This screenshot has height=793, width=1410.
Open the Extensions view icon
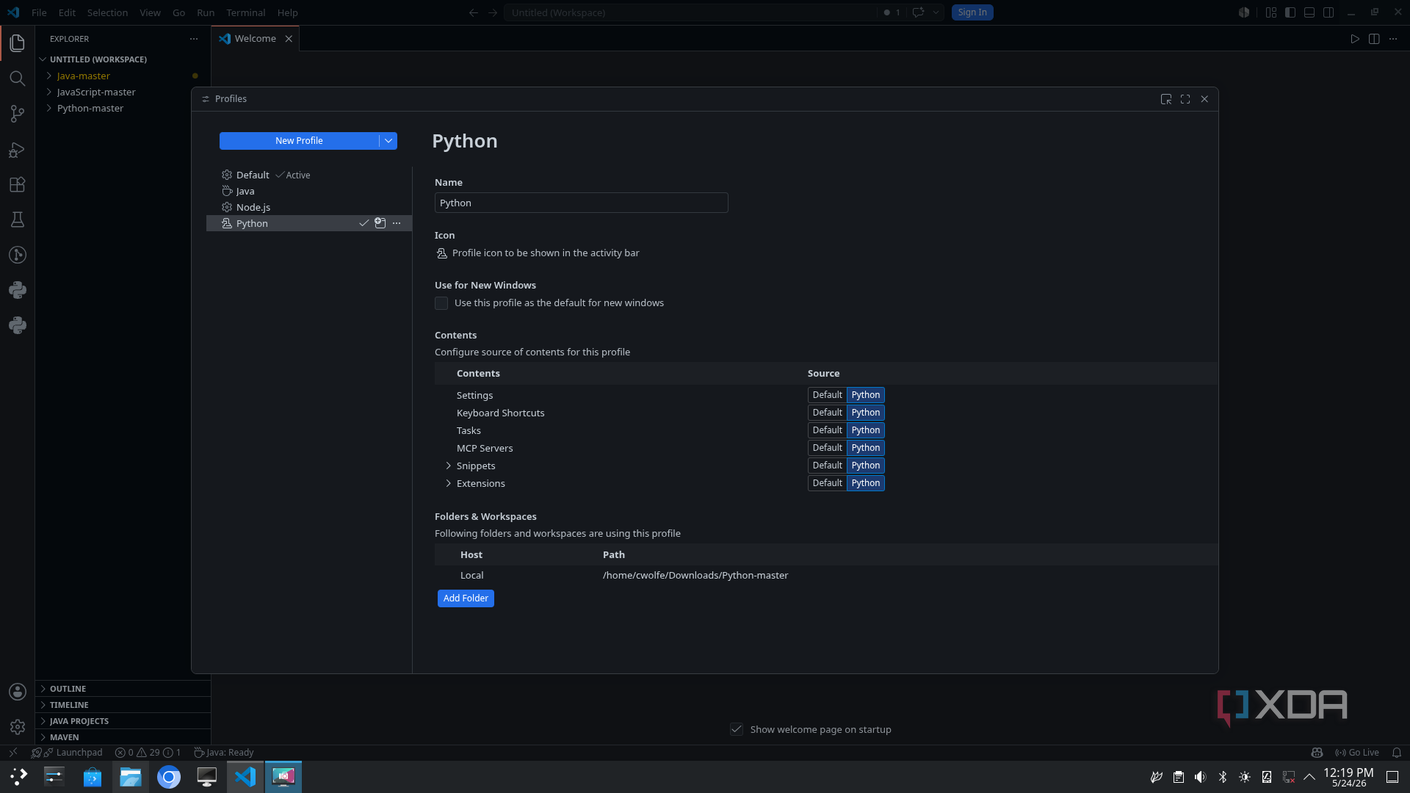click(17, 185)
